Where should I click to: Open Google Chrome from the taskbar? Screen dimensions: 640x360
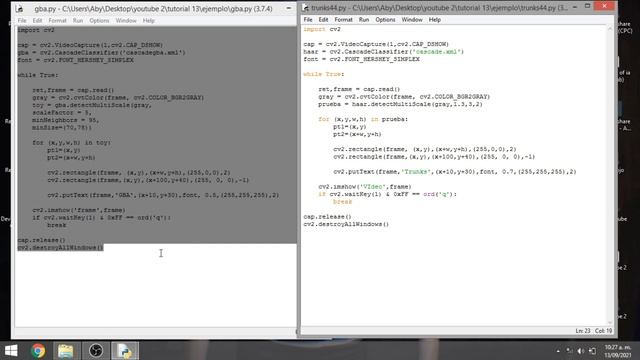pos(38,351)
